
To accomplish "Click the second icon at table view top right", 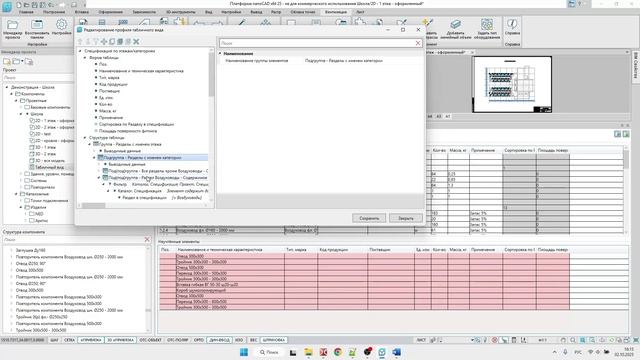I will pos(626,134).
